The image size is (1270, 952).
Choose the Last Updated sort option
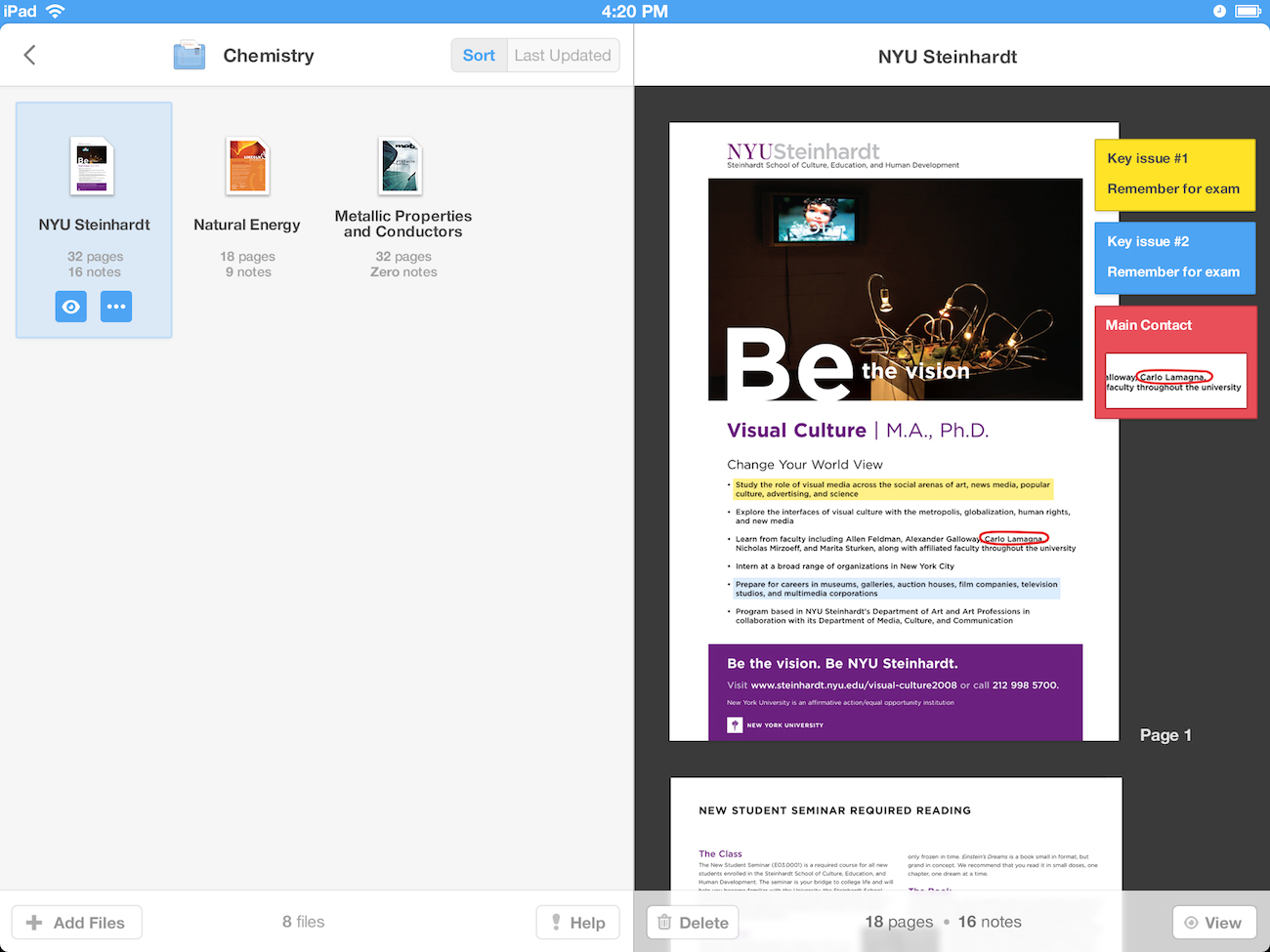pyautogui.click(x=563, y=56)
